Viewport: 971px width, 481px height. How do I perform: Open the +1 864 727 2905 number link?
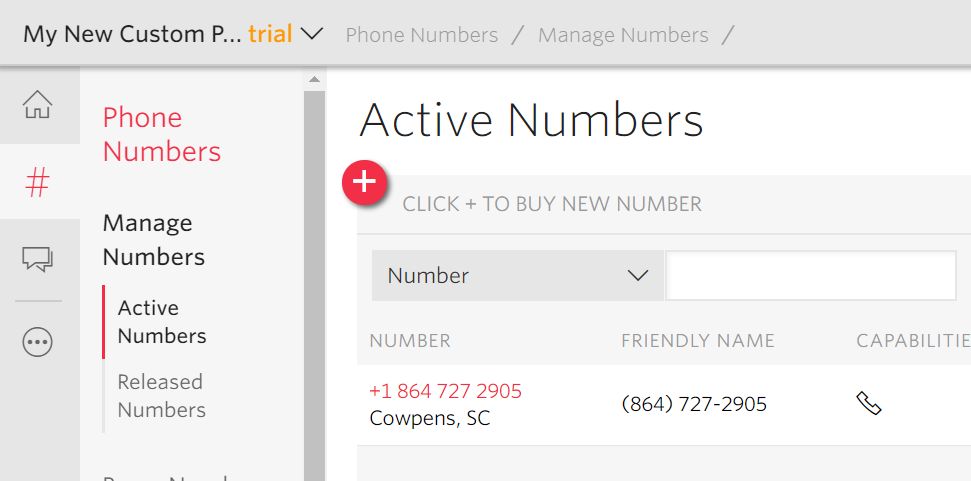(445, 391)
